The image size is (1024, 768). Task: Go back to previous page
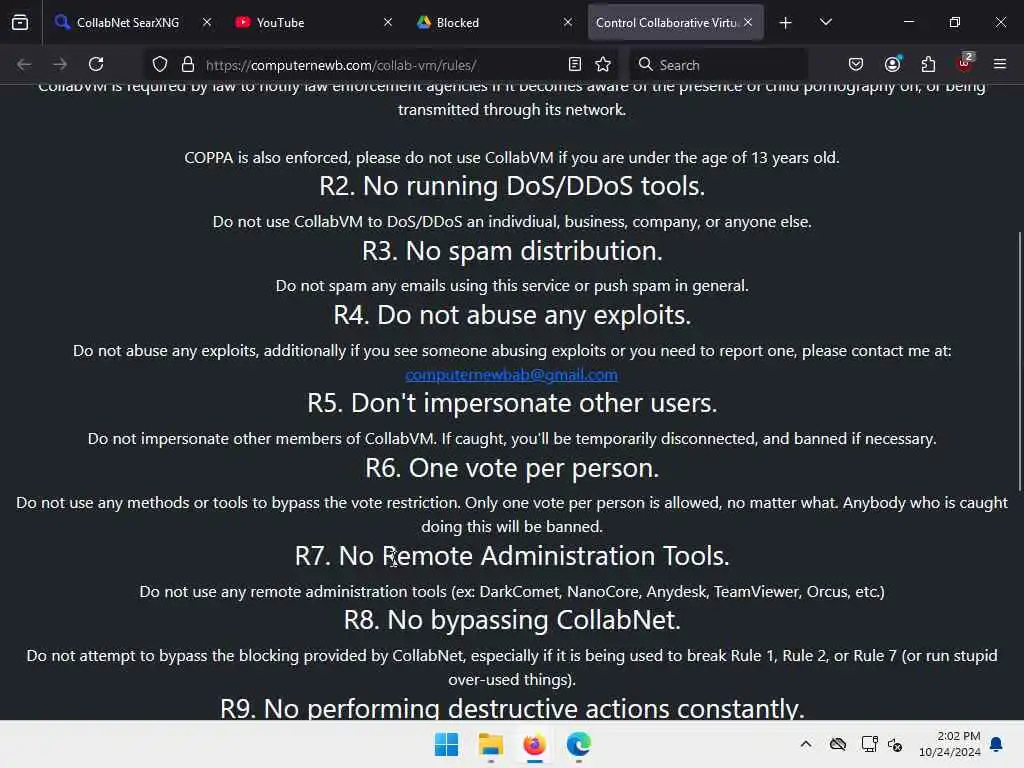click(24, 64)
